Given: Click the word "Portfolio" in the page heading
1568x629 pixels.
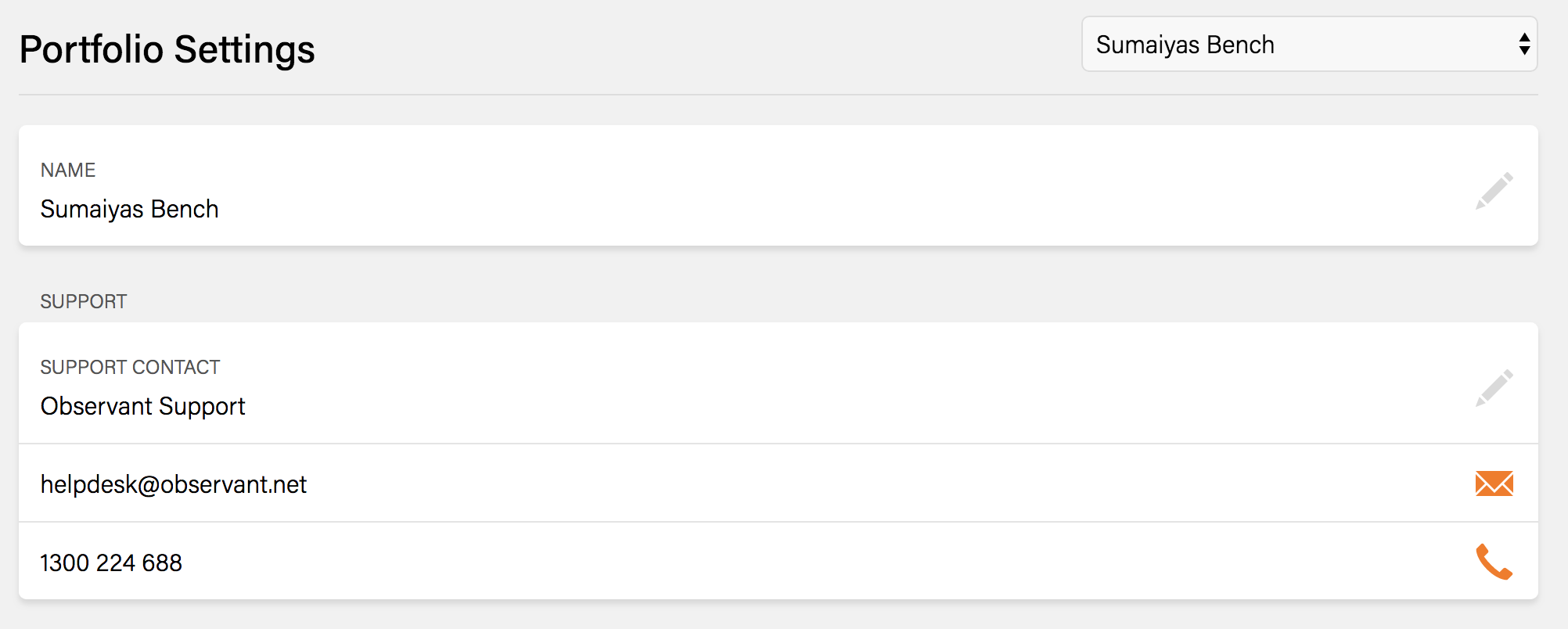Looking at the screenshot, I should [92, 49].
